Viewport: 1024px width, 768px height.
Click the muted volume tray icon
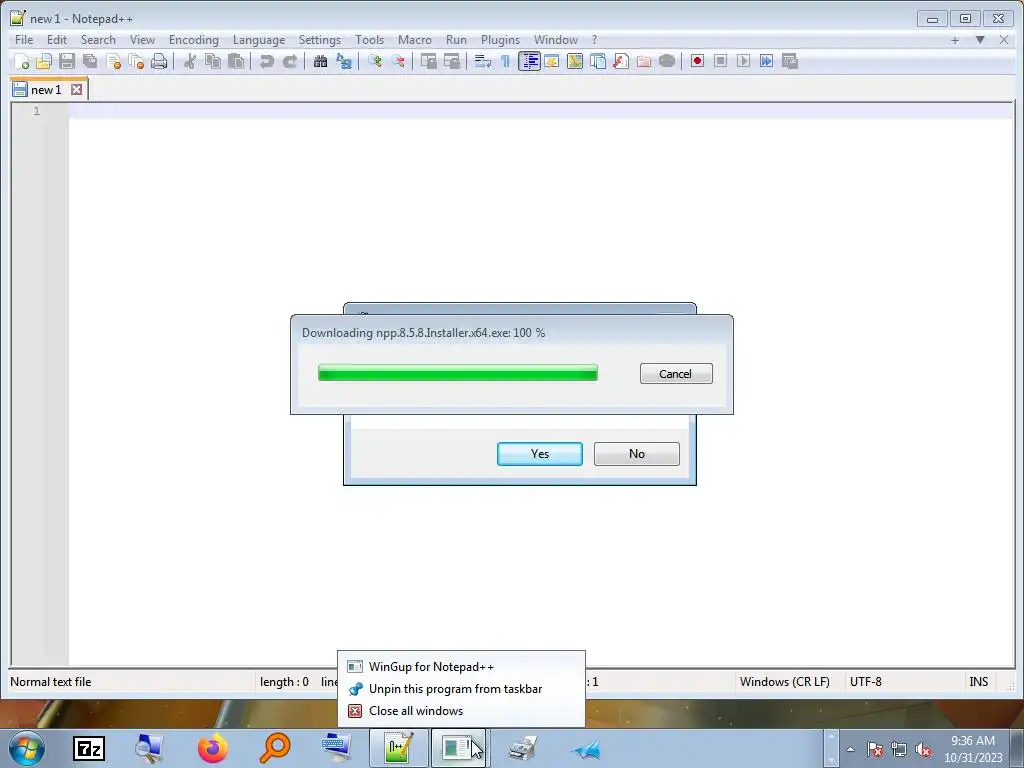923,750
